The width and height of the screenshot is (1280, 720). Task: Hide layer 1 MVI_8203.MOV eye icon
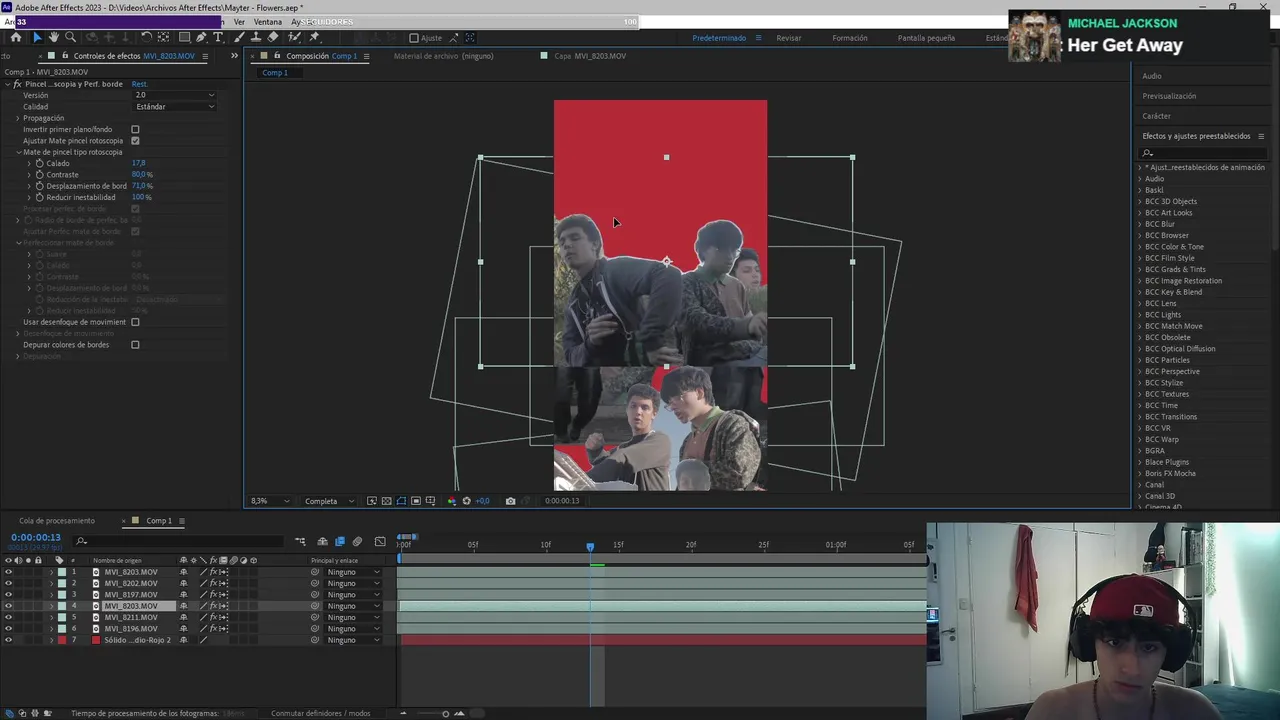(x=8, y=572)
